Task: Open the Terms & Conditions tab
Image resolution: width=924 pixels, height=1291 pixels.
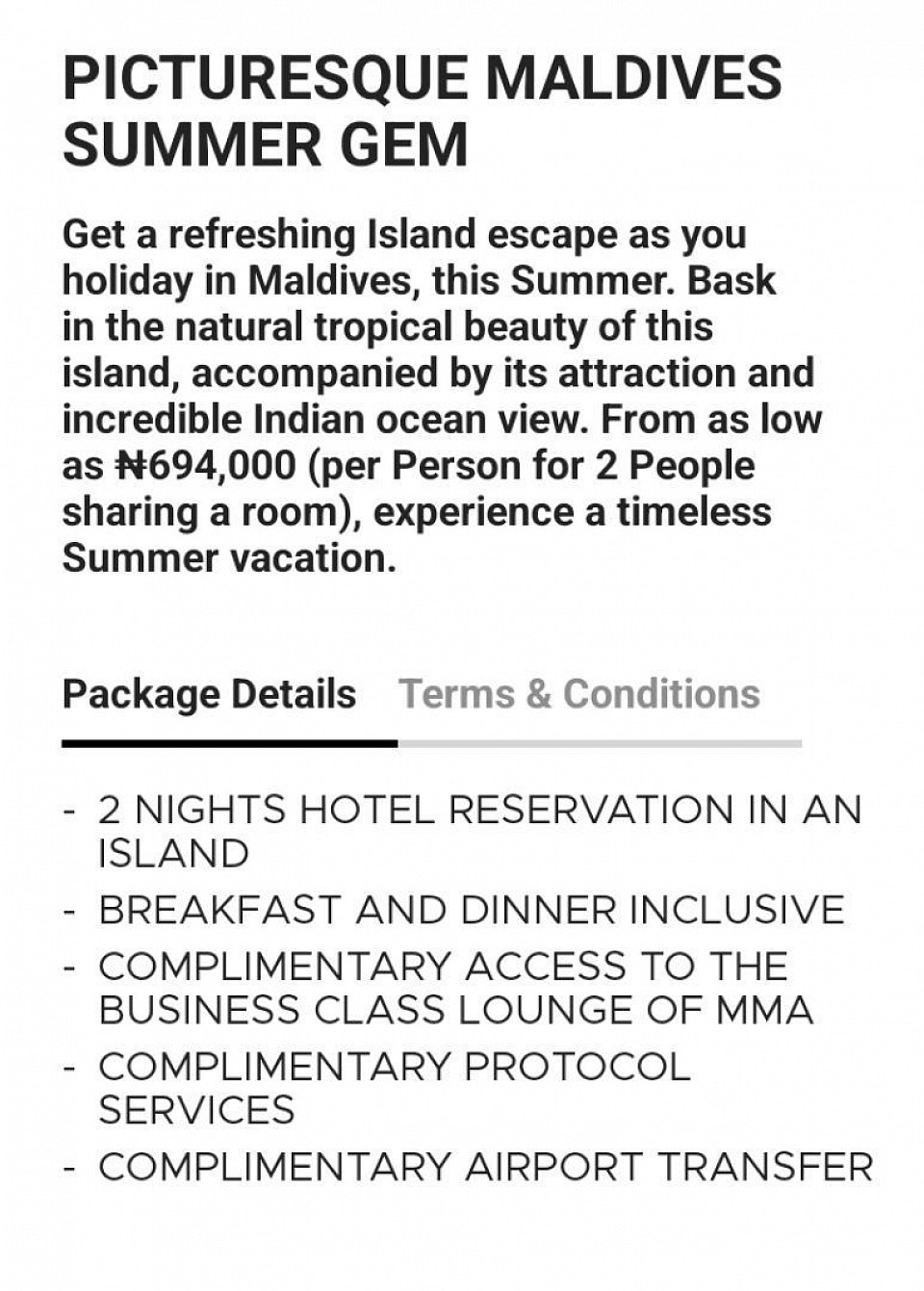Action: point(579,694)
